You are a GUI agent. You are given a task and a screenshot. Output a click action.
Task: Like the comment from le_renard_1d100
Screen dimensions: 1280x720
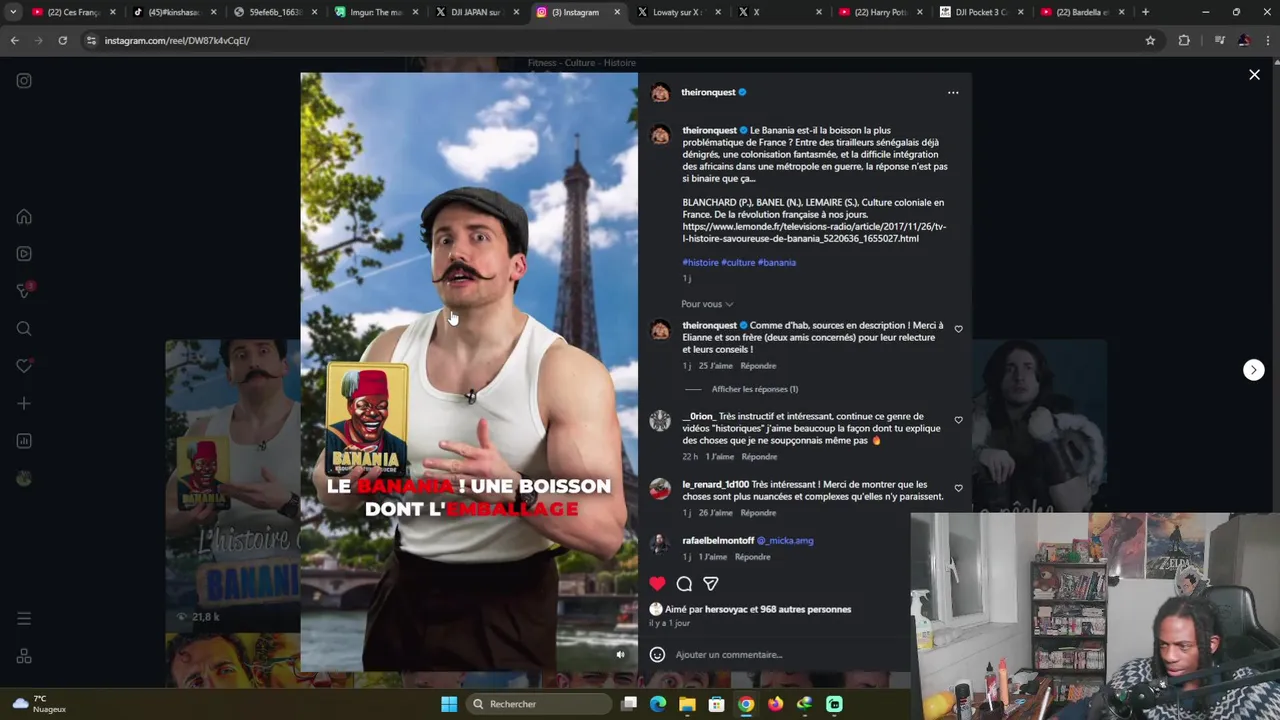point(958,488)
